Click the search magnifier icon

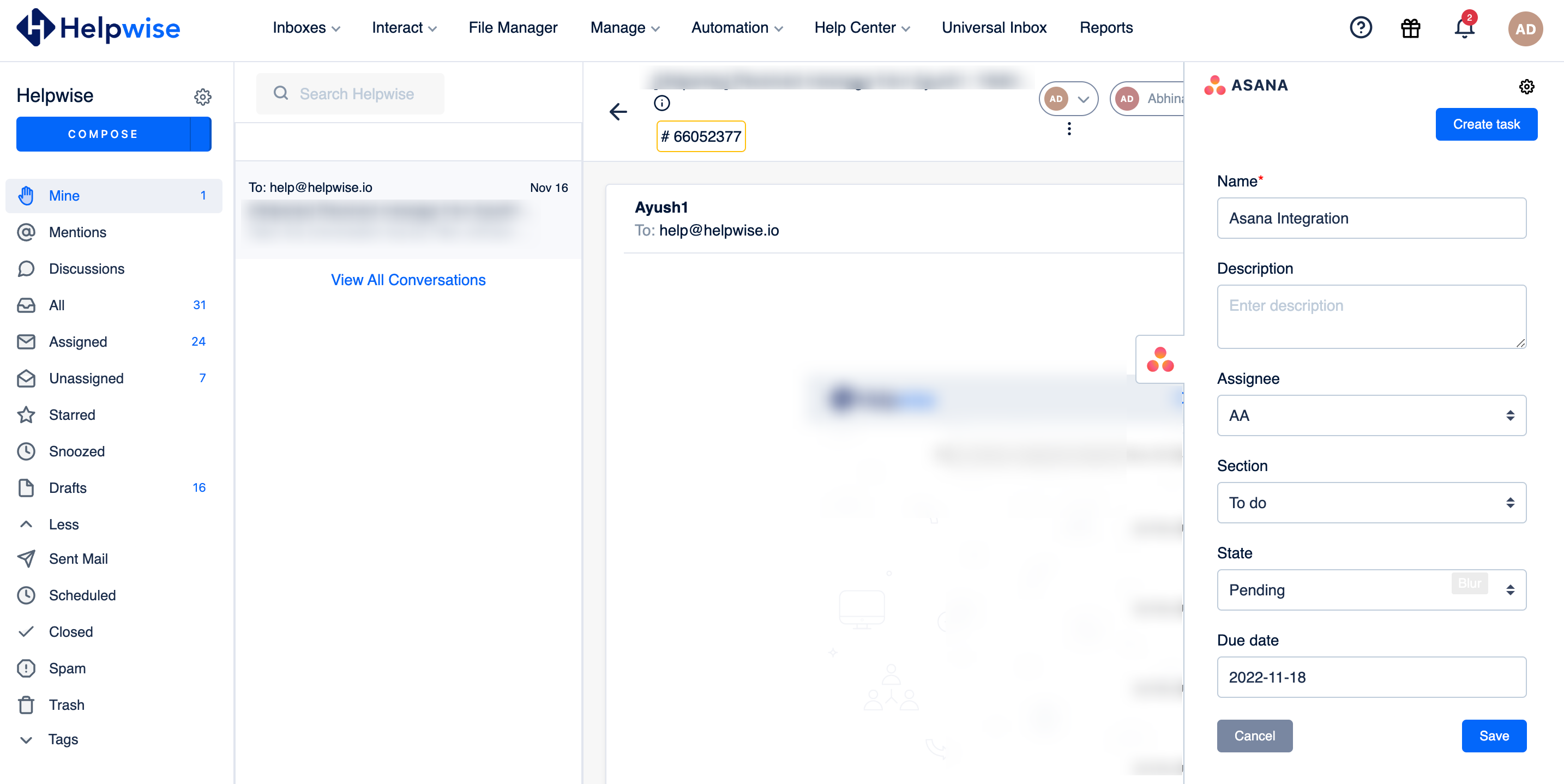pos(280,93)
